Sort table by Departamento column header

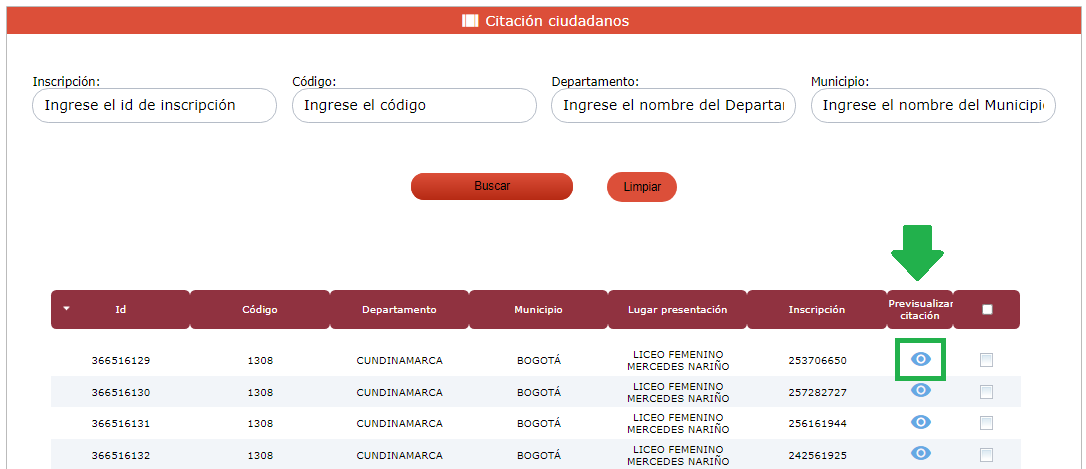click(x=399, y=310)
